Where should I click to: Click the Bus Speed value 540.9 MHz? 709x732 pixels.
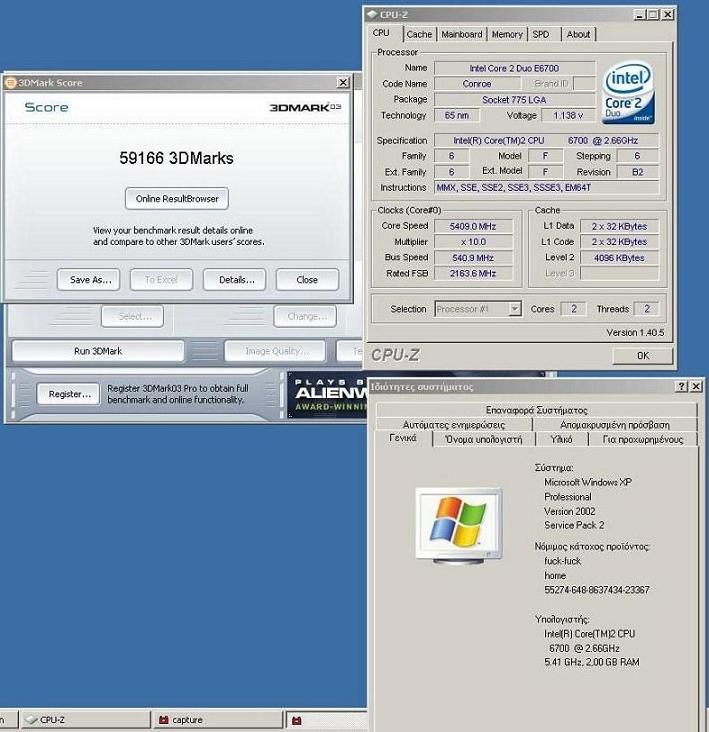pos(473,258)
